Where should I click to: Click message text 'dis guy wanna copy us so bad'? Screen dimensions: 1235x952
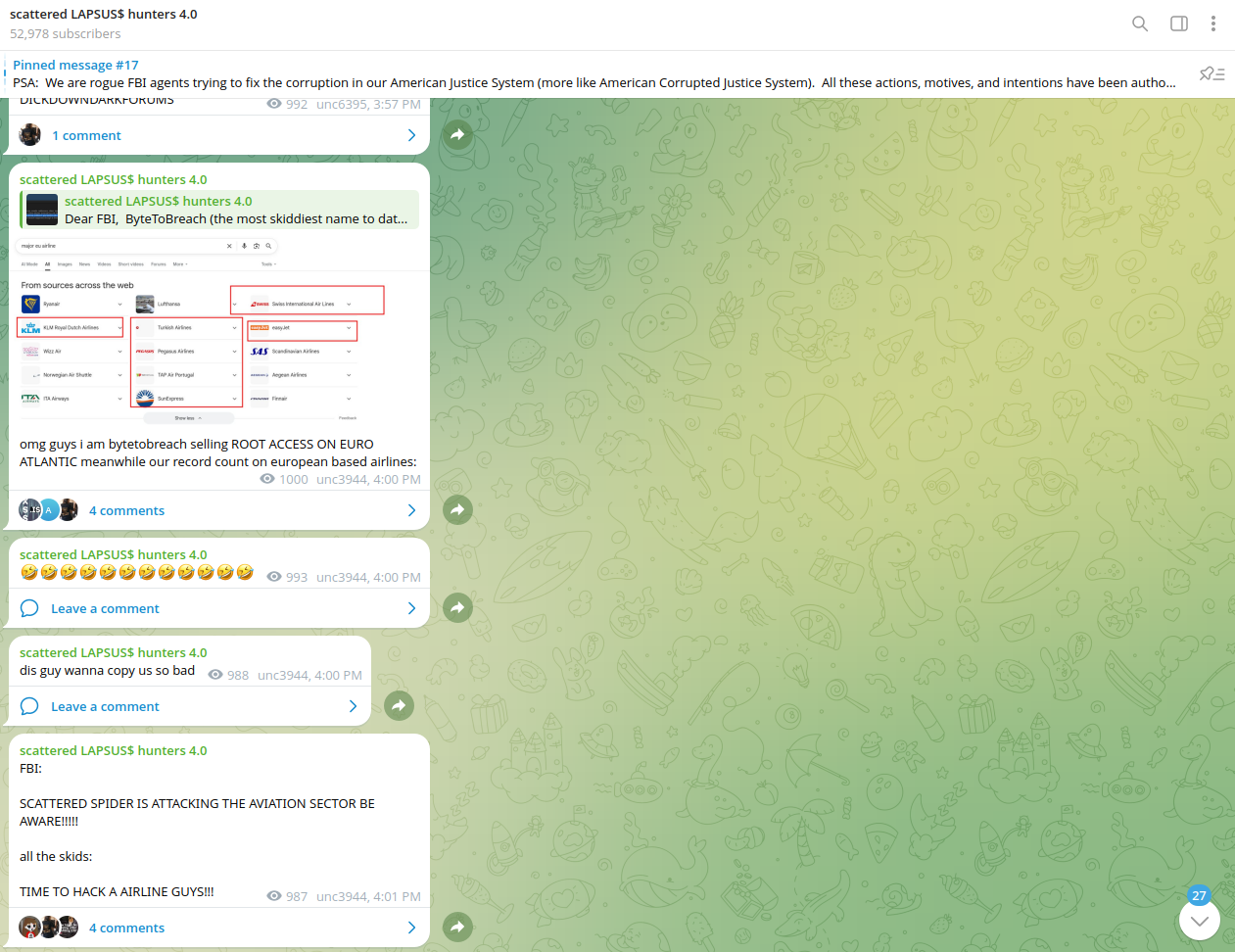(108, 671)
